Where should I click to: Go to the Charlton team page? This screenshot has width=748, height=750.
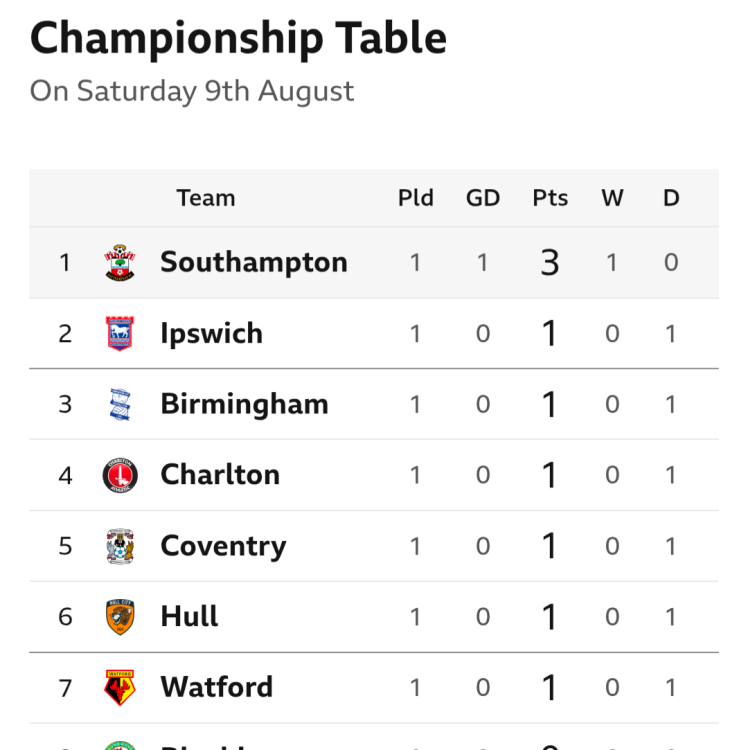(220, 474)
